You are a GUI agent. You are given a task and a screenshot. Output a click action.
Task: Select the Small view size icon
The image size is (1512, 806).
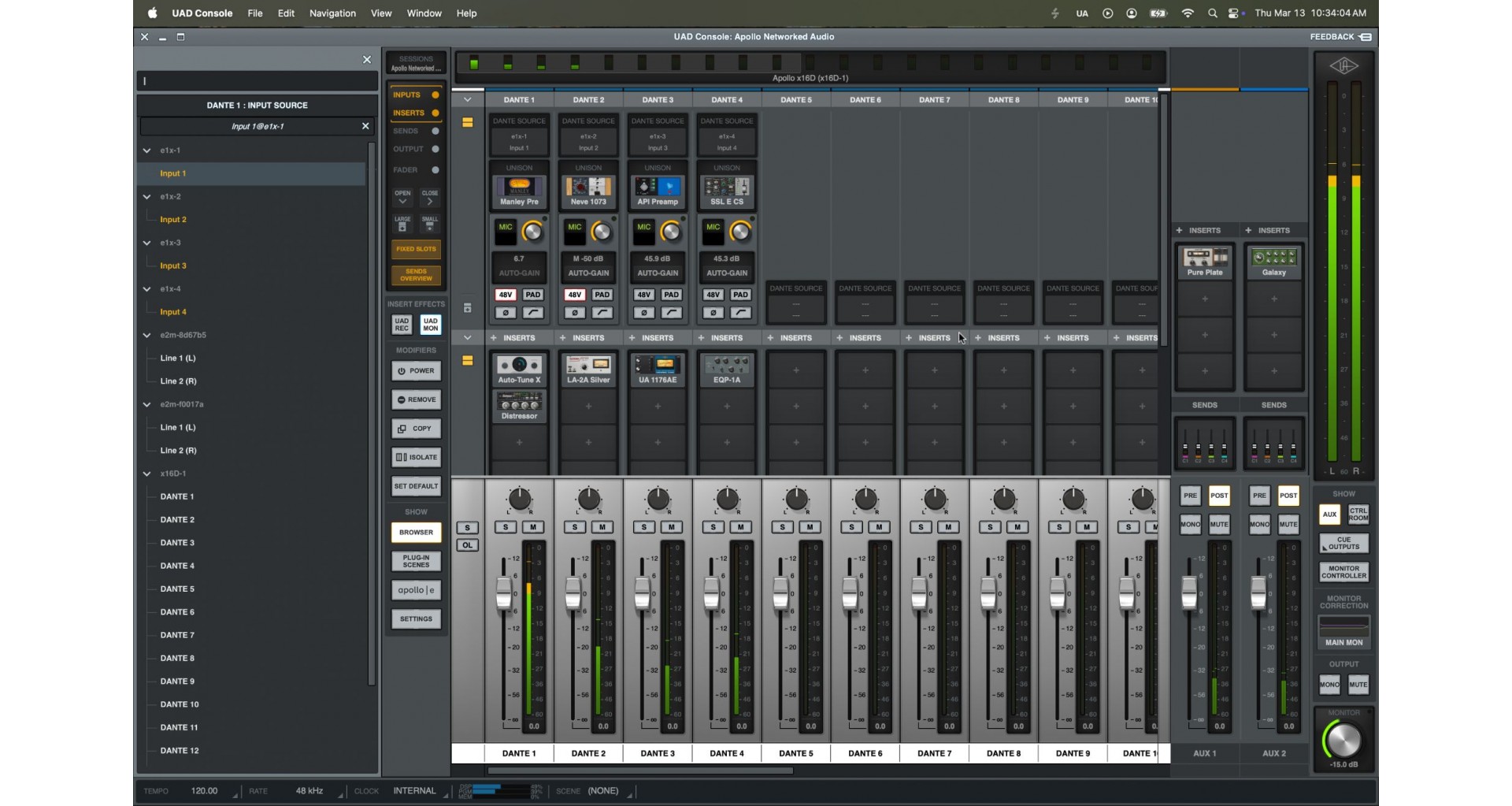[x=430, y=224]
